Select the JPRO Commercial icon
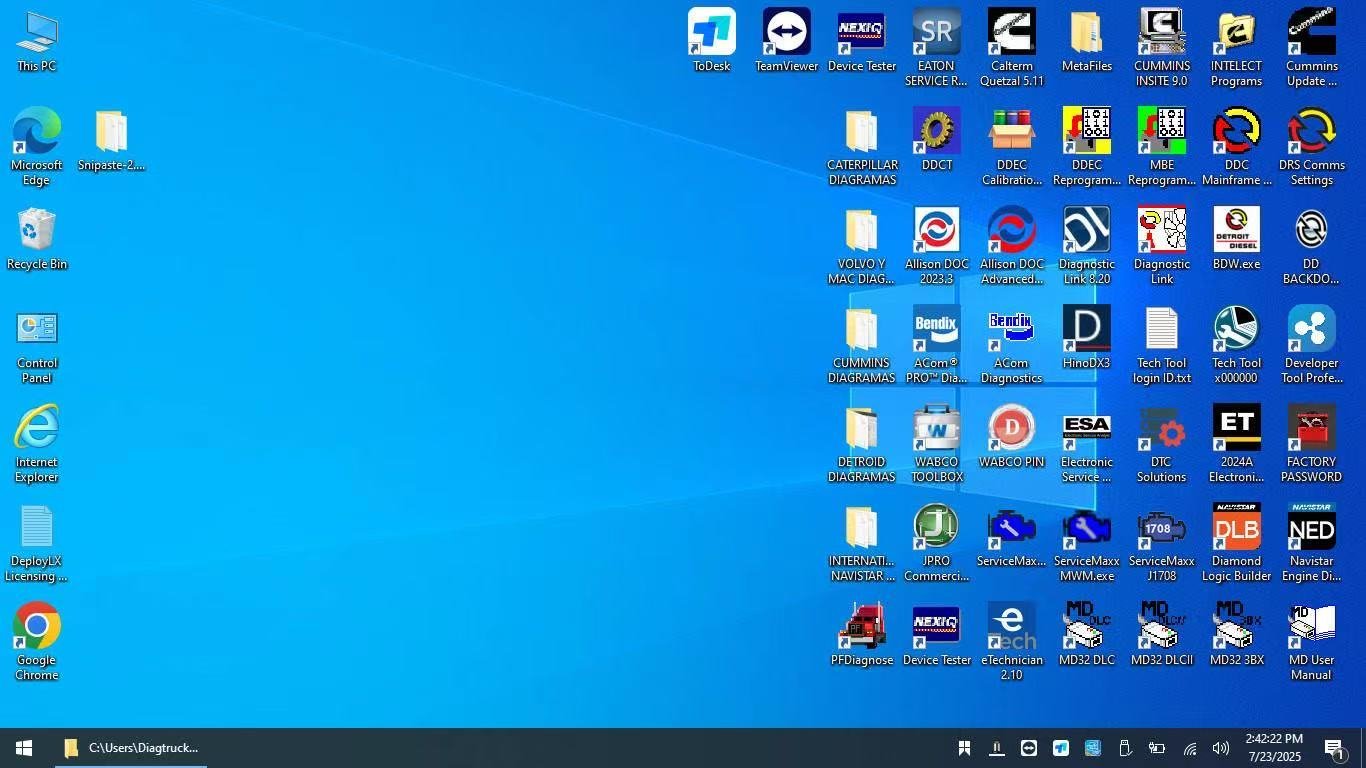 coord(936,528)
